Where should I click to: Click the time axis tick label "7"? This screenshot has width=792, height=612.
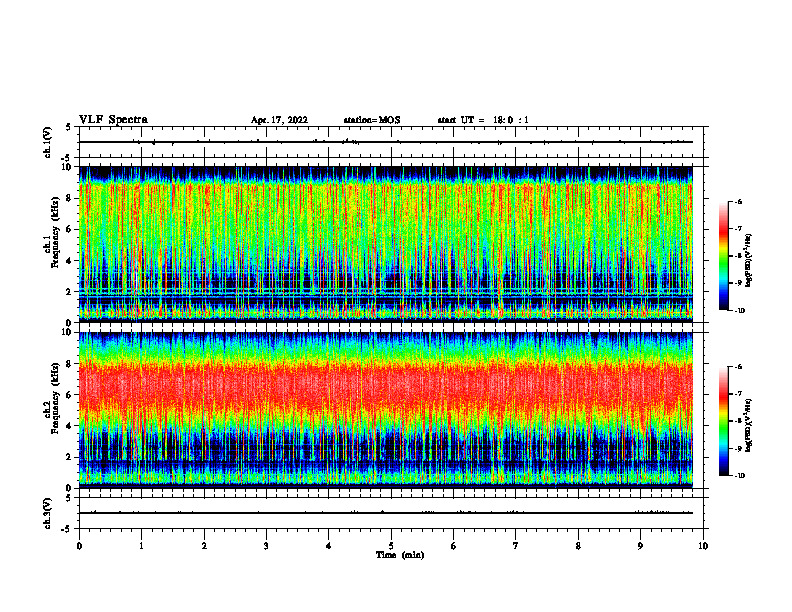click(516, 546)
